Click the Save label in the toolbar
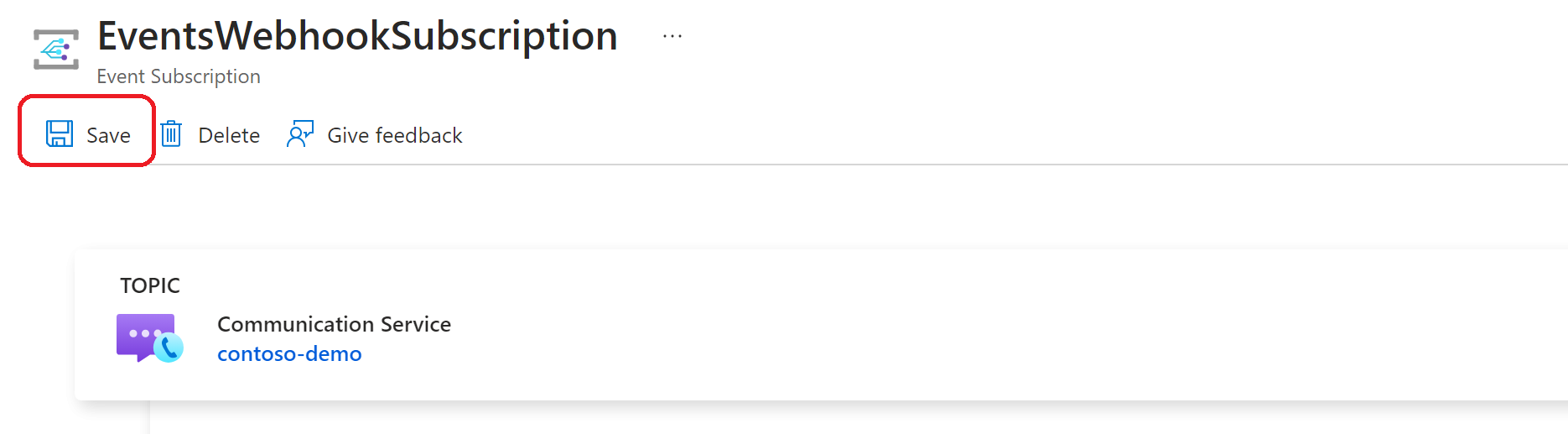This screenshot has height=434, width=1568. point(108,135)
